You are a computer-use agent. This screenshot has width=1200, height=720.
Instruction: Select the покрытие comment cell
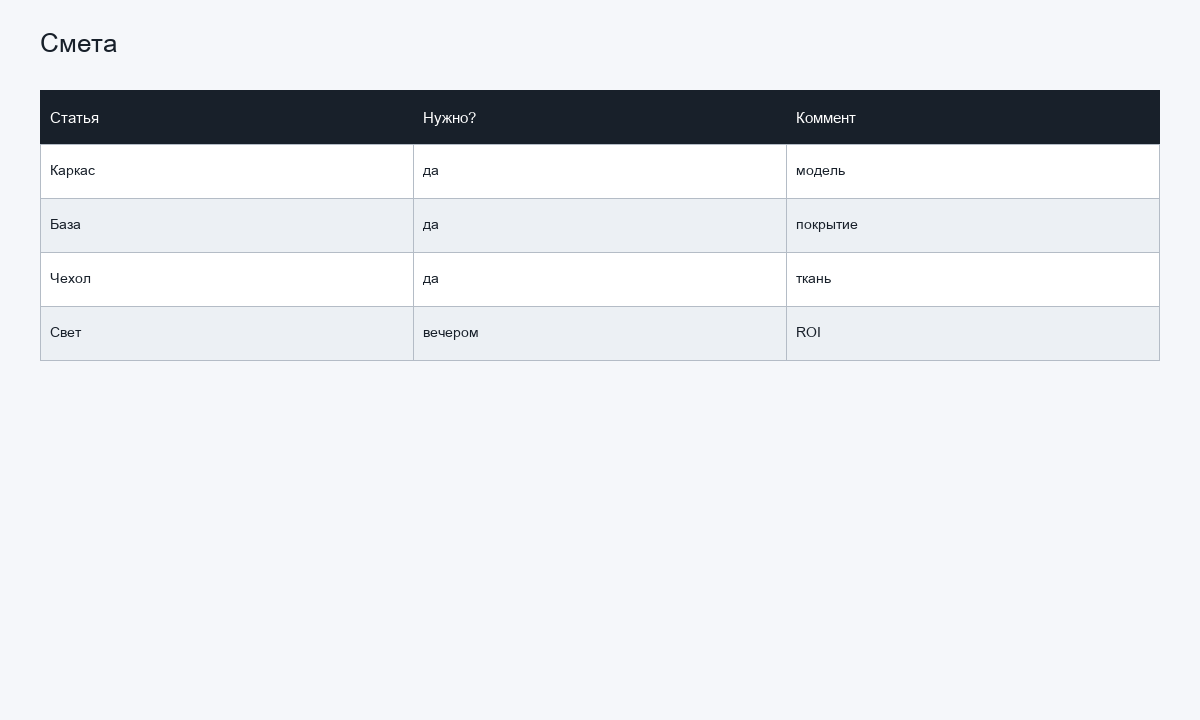pos(973,225)
